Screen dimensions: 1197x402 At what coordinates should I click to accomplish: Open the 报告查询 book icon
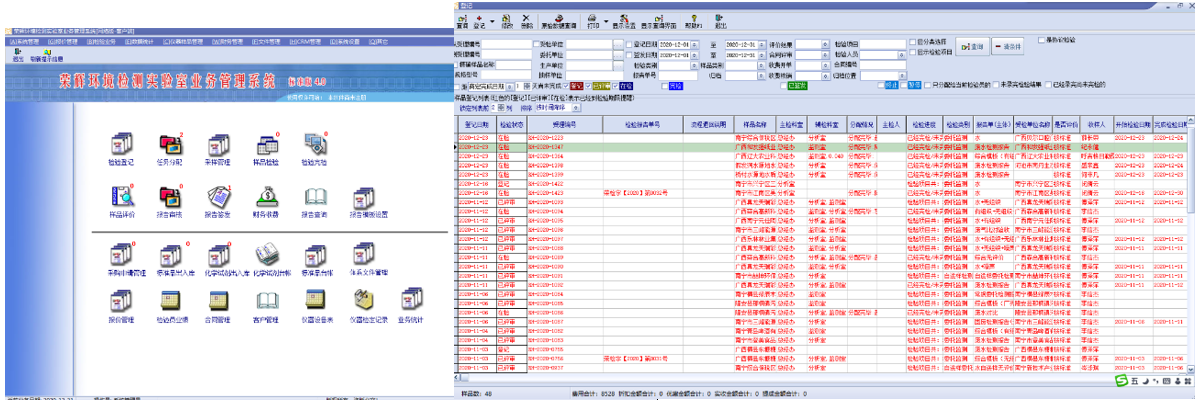click(317, 196)
